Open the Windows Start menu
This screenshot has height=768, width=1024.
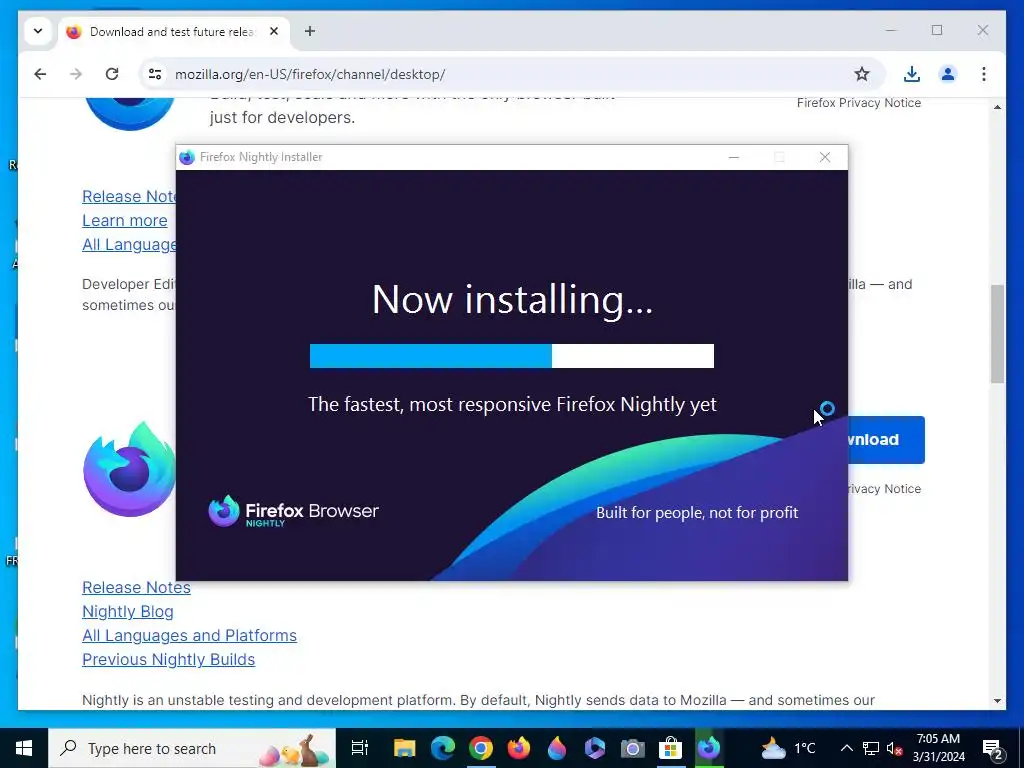24,748
